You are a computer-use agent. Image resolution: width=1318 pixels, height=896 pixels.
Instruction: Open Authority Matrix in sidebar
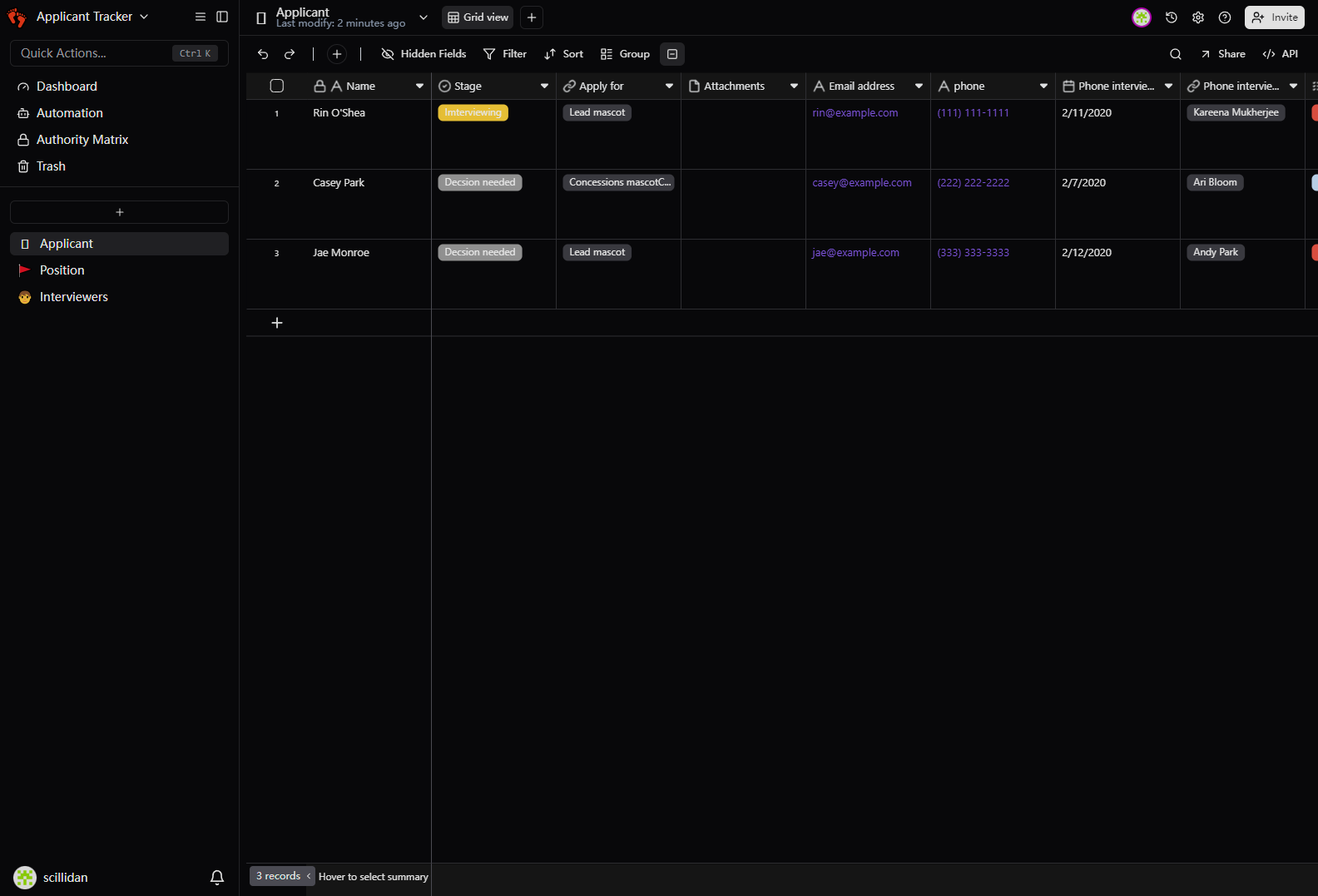119,140
